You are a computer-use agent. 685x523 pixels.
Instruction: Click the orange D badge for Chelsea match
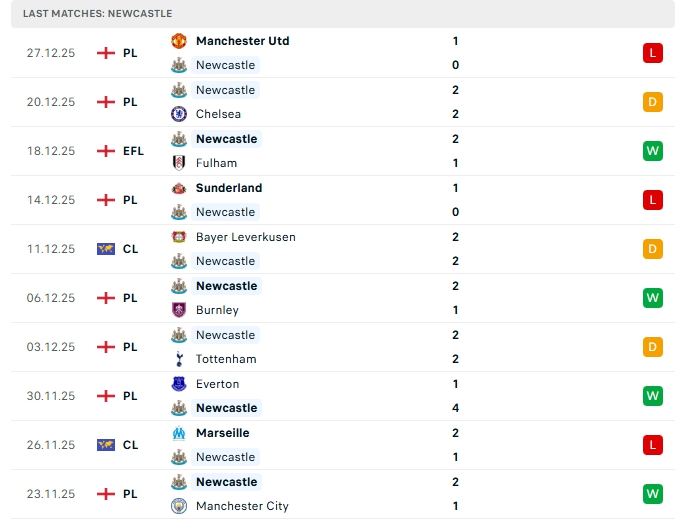pyautogui.click(x=653, y=102)
